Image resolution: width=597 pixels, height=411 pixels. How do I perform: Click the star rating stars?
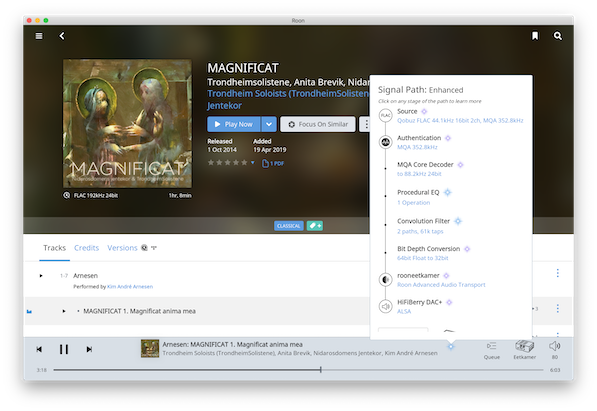click(x=228, y=163)
